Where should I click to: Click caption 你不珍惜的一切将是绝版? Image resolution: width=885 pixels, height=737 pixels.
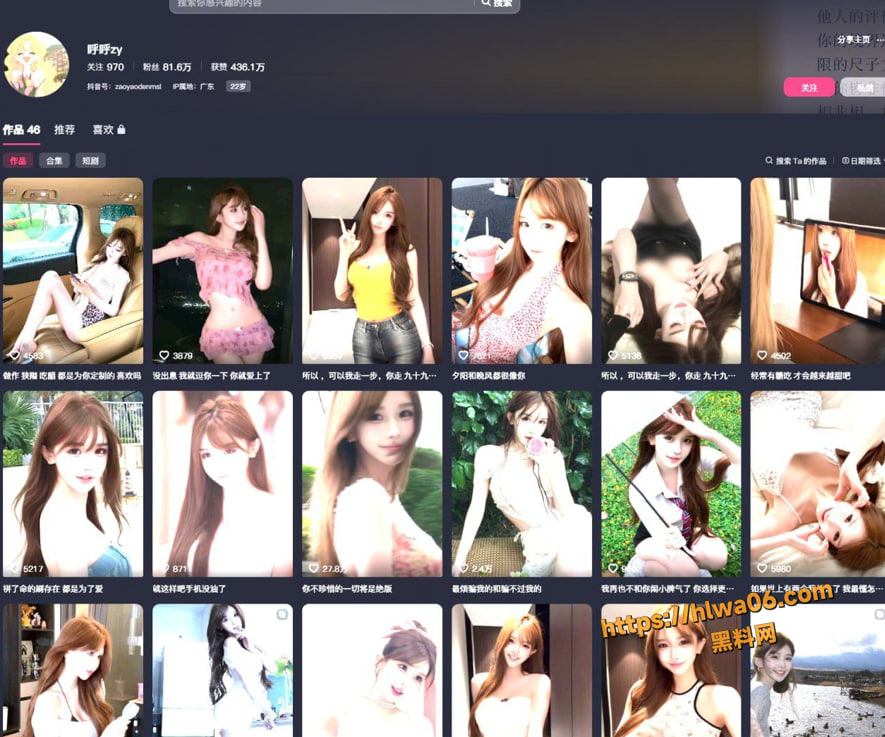click(x=347, y=589)
